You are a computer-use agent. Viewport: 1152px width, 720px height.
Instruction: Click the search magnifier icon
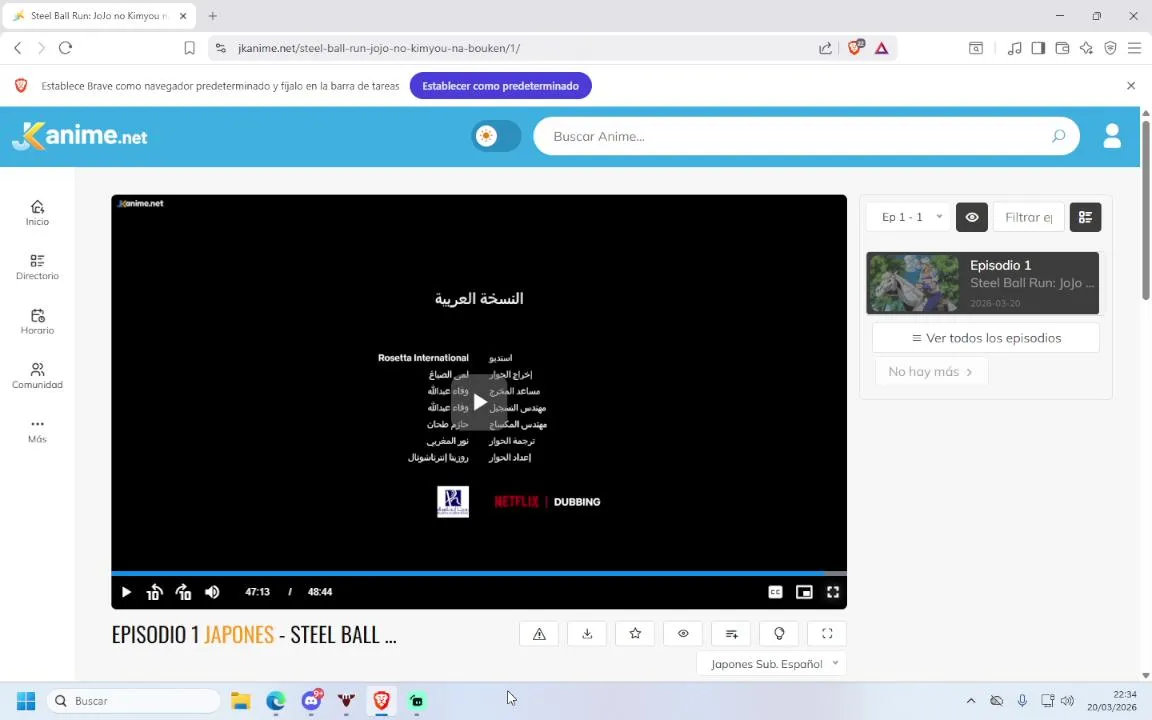(x=1059, y=136)
